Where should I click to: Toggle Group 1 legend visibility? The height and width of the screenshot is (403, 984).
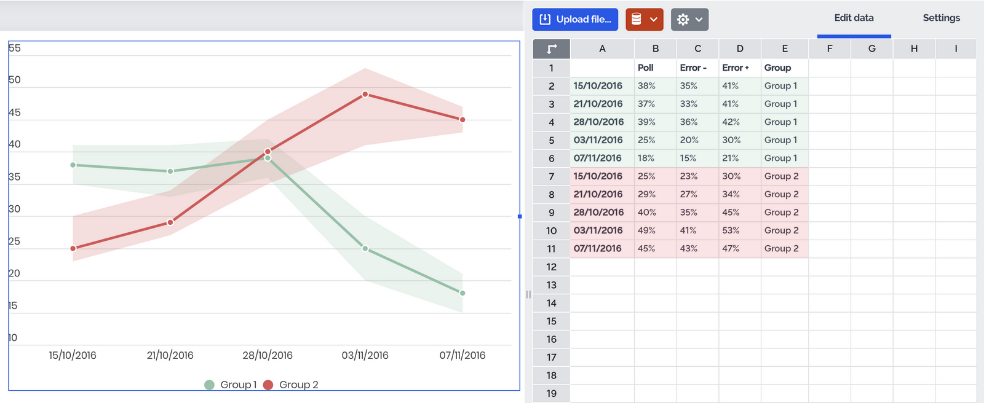[230, 385]
